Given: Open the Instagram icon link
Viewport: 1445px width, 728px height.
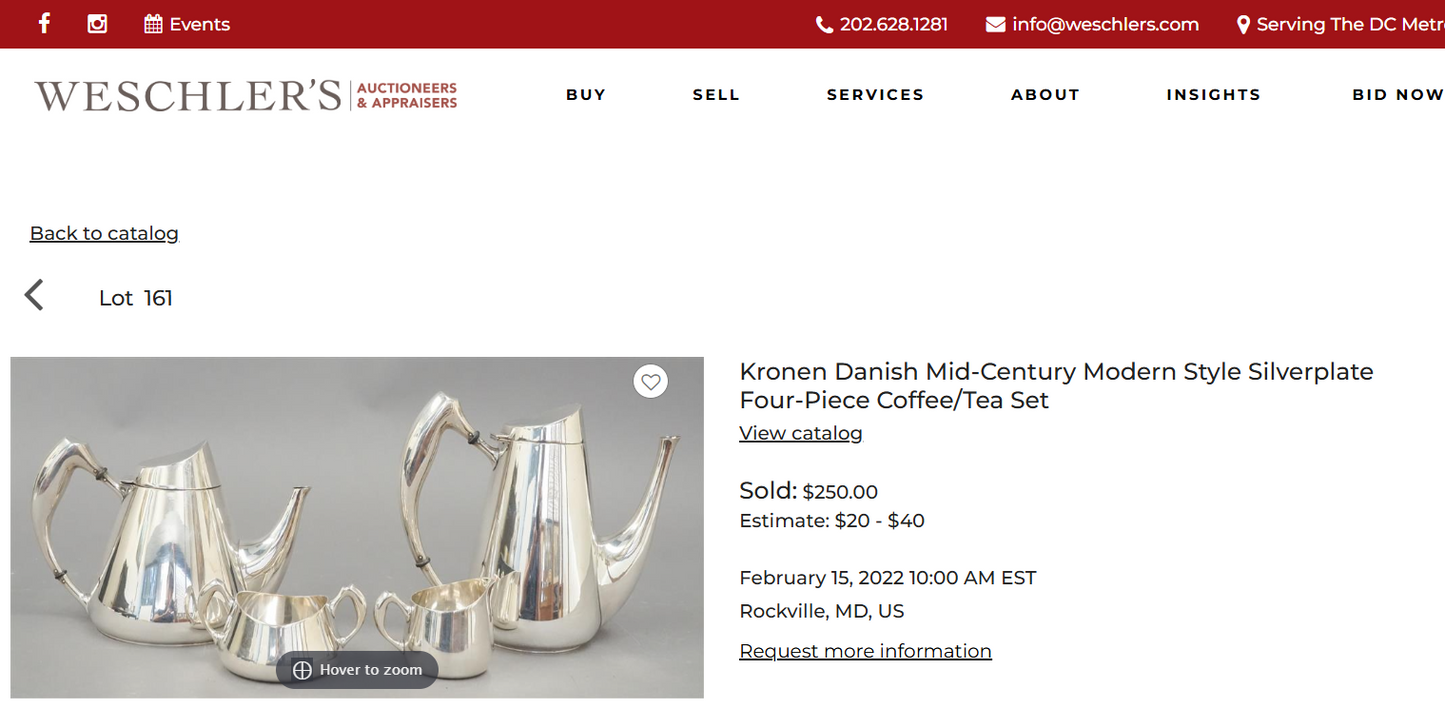Looking at the screenshot, I should [97, 23].
